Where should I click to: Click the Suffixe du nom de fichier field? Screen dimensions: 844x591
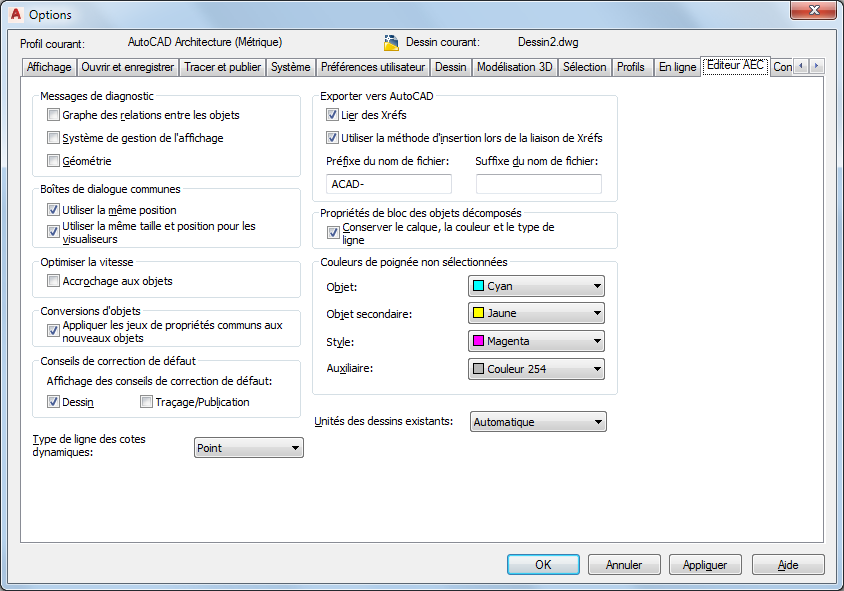(x=539, y=184)
